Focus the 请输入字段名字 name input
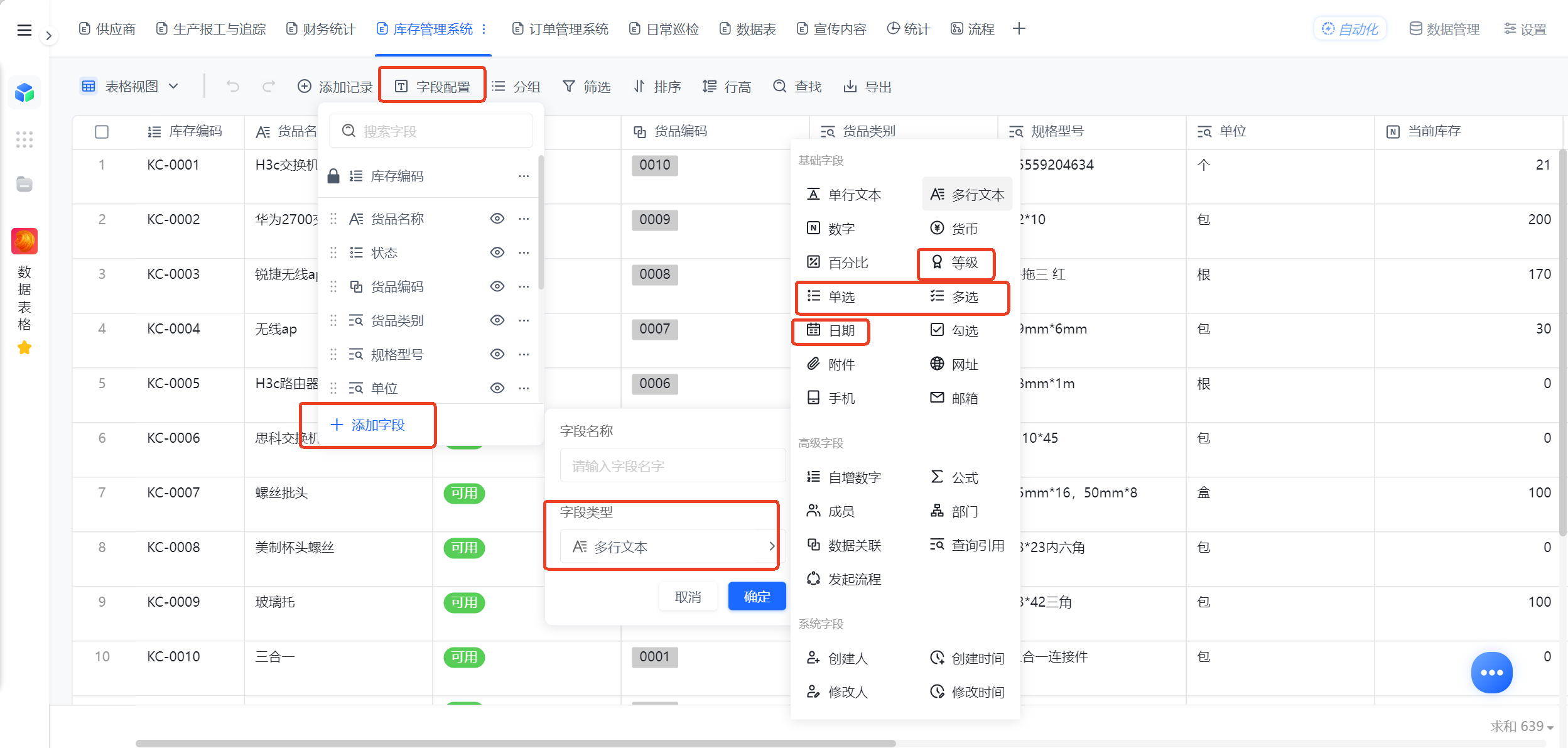The width and height of the screenshot is (1568, 748). (673, 466)
